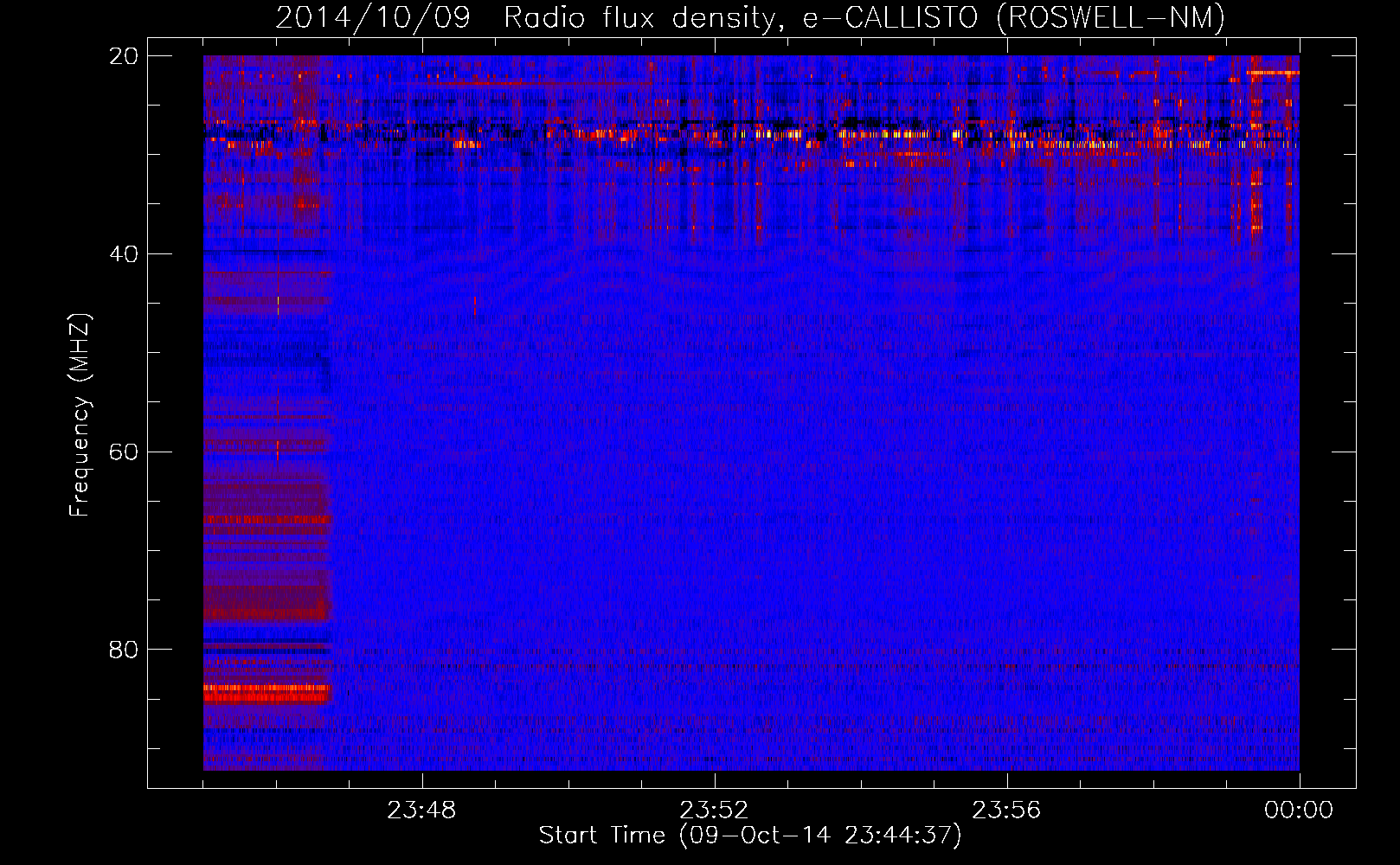The image size is (1400, 865).
Task: Click the '60' frequency tick label
Action: 124,452
